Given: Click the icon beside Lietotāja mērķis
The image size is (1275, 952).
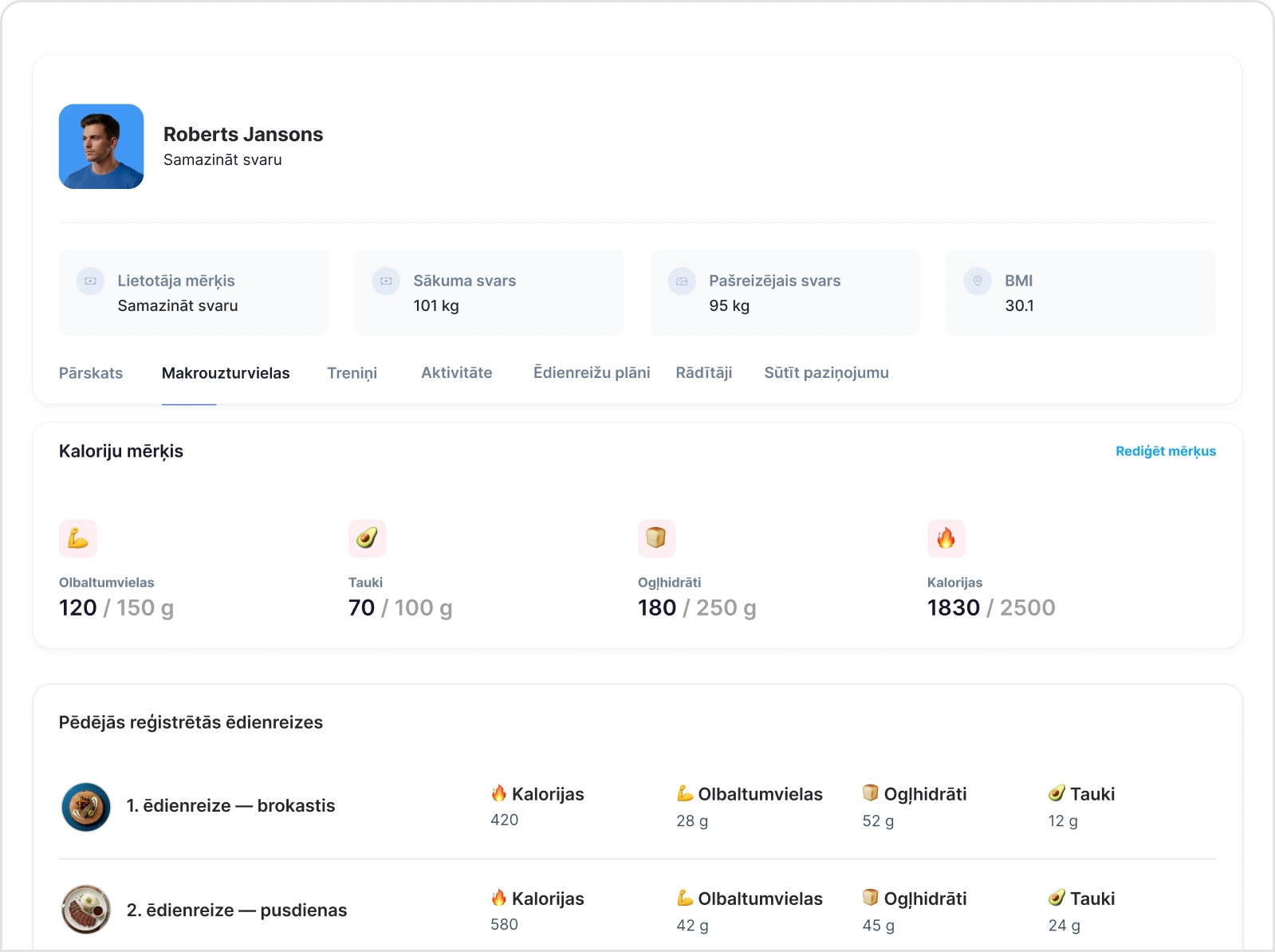Looking at the screenshot, I should coord(90,281).
